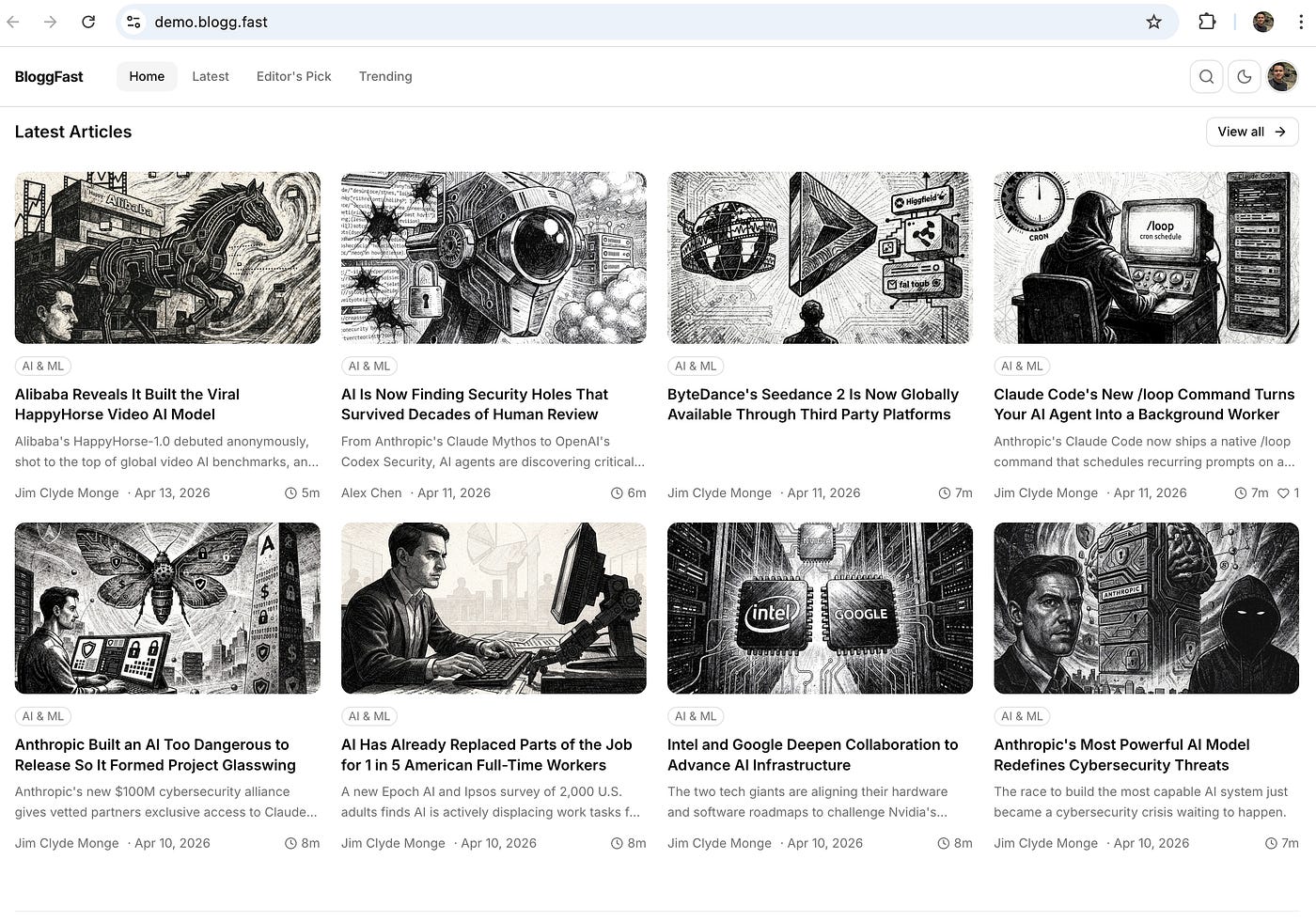Image resolution: width=1316 pixels, height=922 pixels.
Task: Click the browser profile avatar near the address bar
Action: [1262, 21]
